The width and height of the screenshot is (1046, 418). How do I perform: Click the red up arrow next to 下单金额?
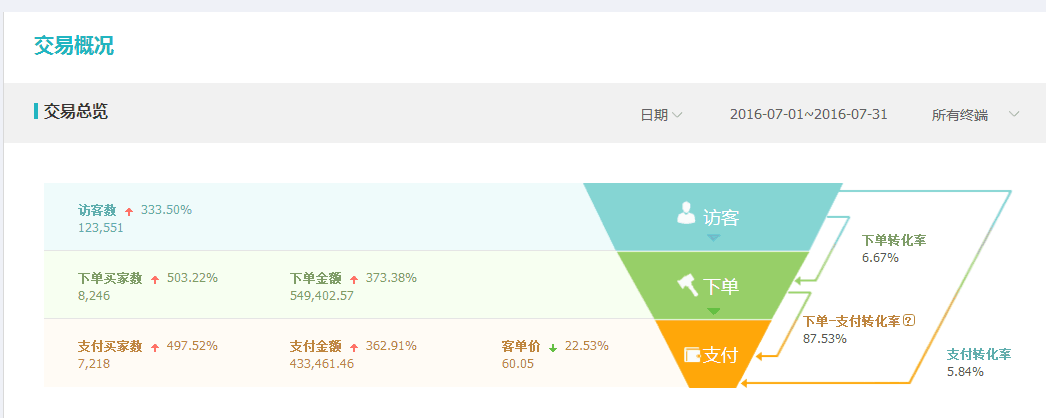(x=355, y=279)
